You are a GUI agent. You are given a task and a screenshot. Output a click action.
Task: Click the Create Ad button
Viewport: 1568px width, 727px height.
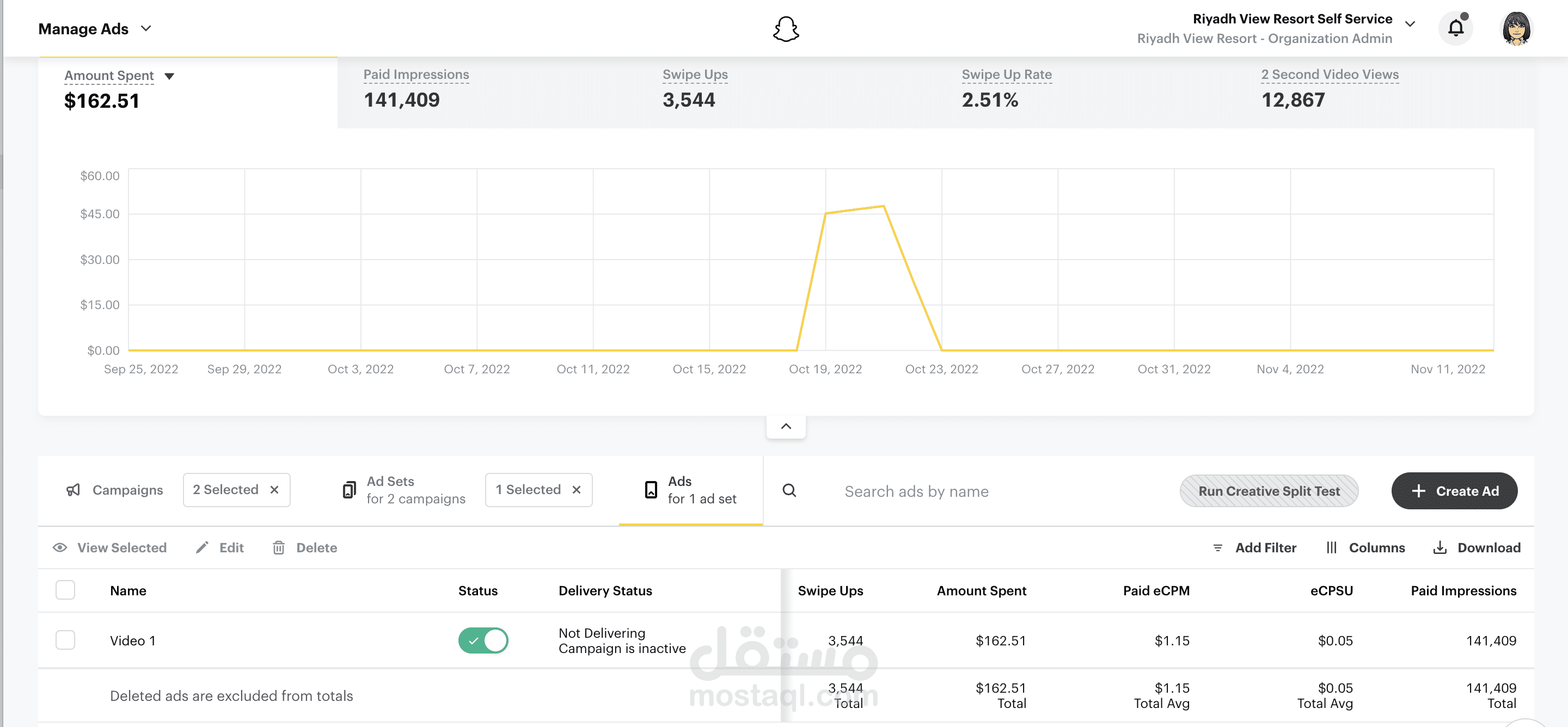tap(1454, 490)
